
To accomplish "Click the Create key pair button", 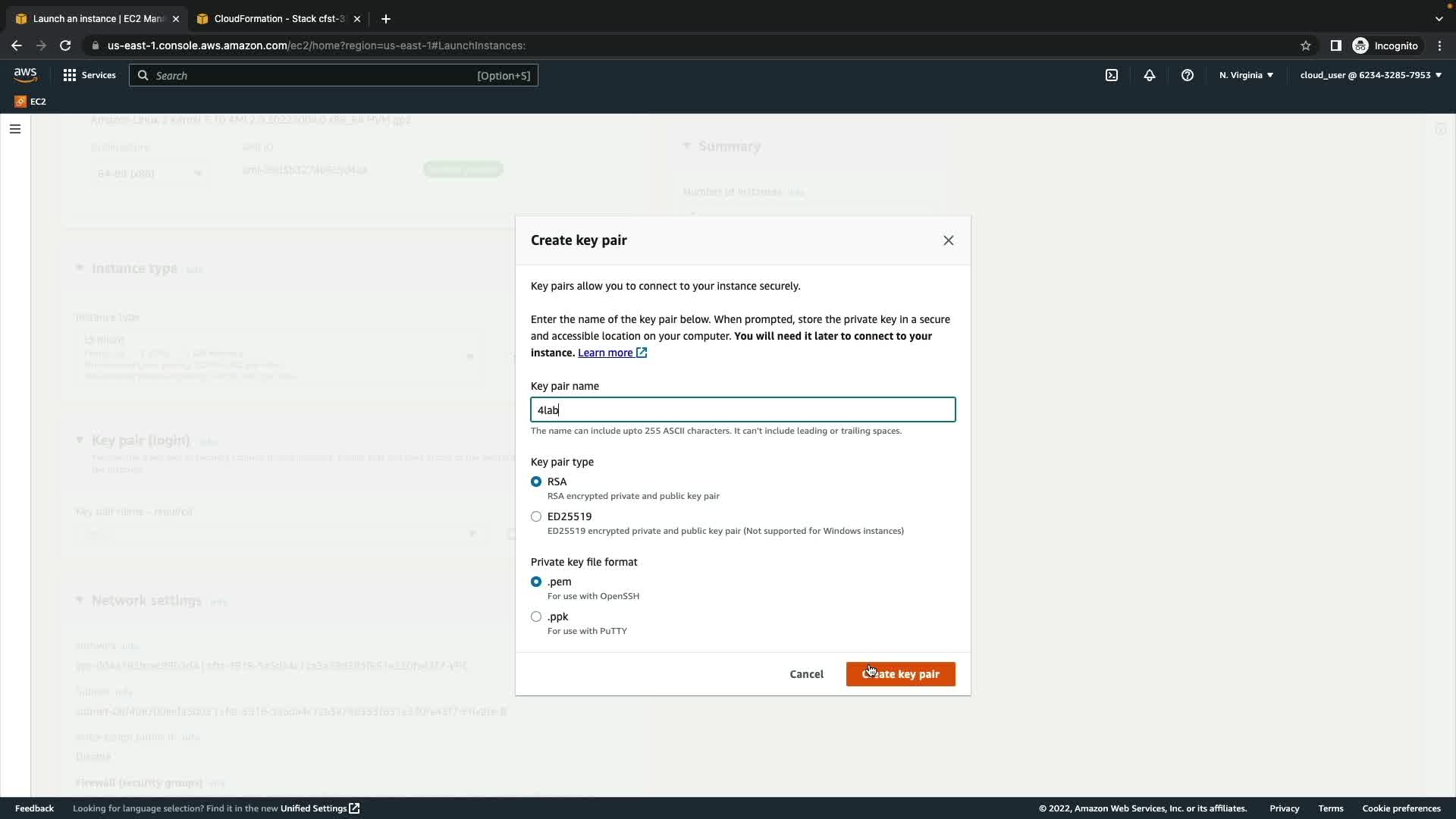I will point(900,674).
